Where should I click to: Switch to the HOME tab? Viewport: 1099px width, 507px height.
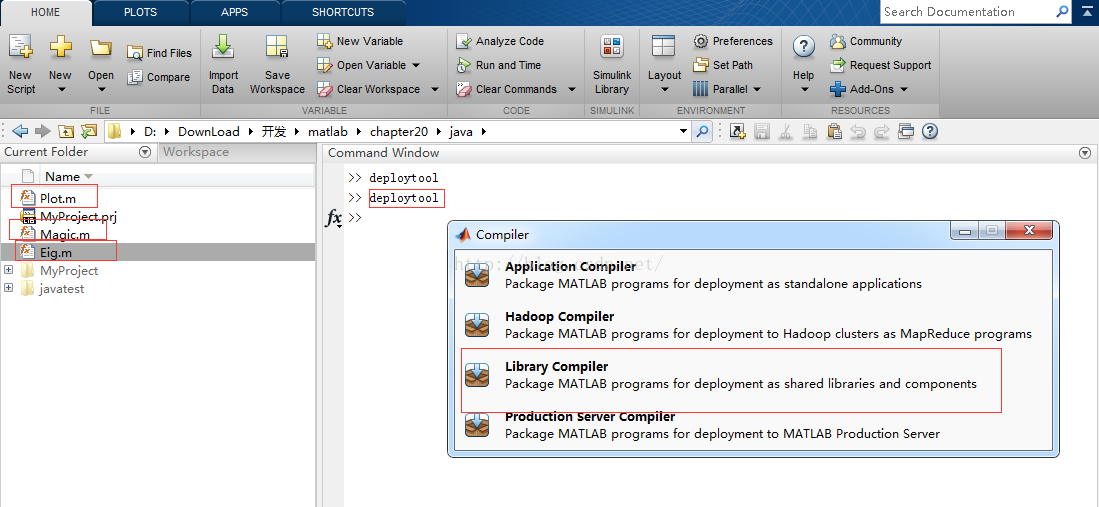[46, 13]
